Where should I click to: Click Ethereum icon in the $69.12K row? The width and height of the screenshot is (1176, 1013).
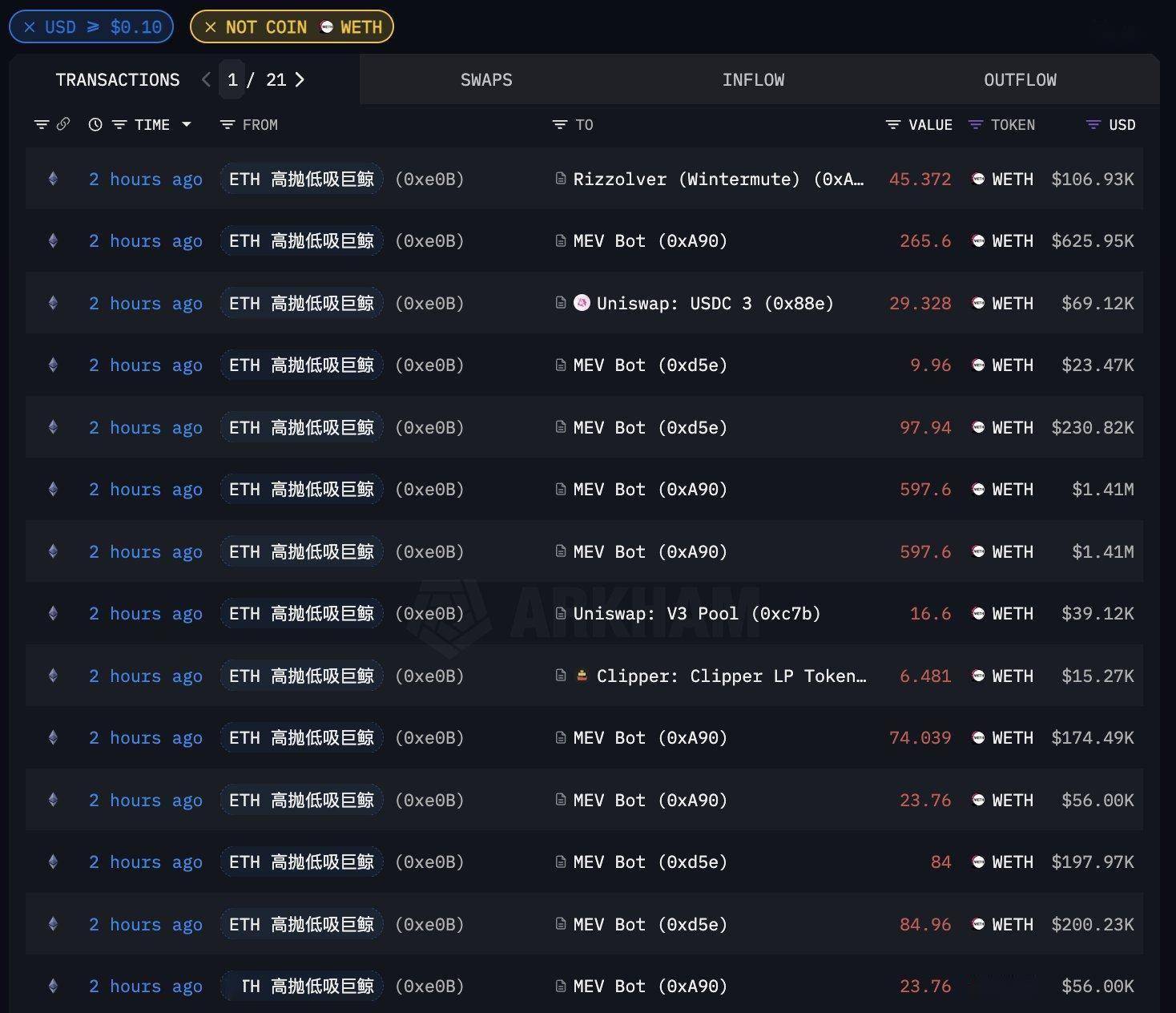click(x=53, y=303)
